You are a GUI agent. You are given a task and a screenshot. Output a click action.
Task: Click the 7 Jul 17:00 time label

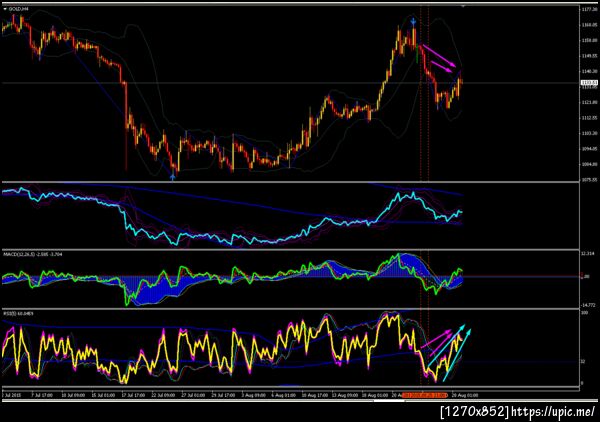pyautogui.click(x=42, y=395)
